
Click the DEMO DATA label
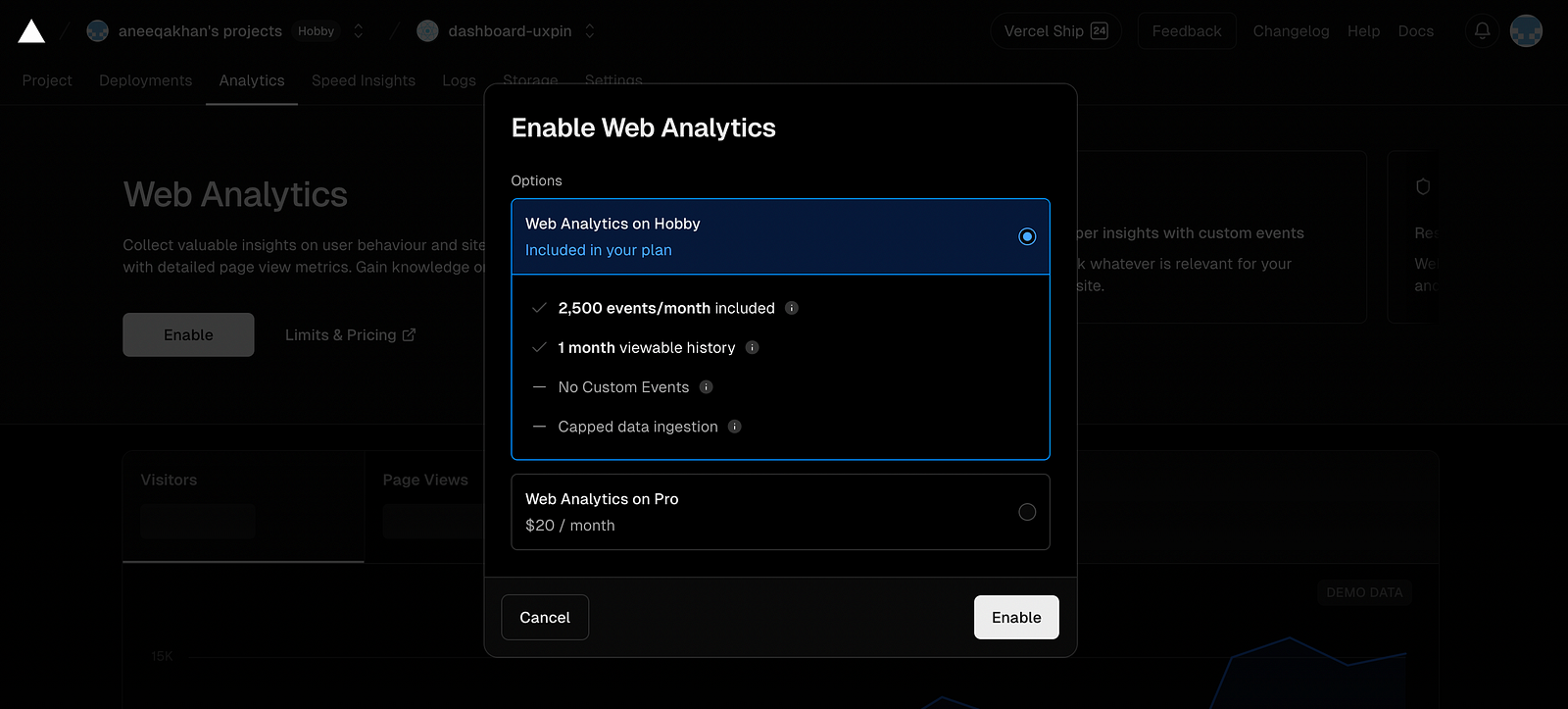[x=1364, y=592]
